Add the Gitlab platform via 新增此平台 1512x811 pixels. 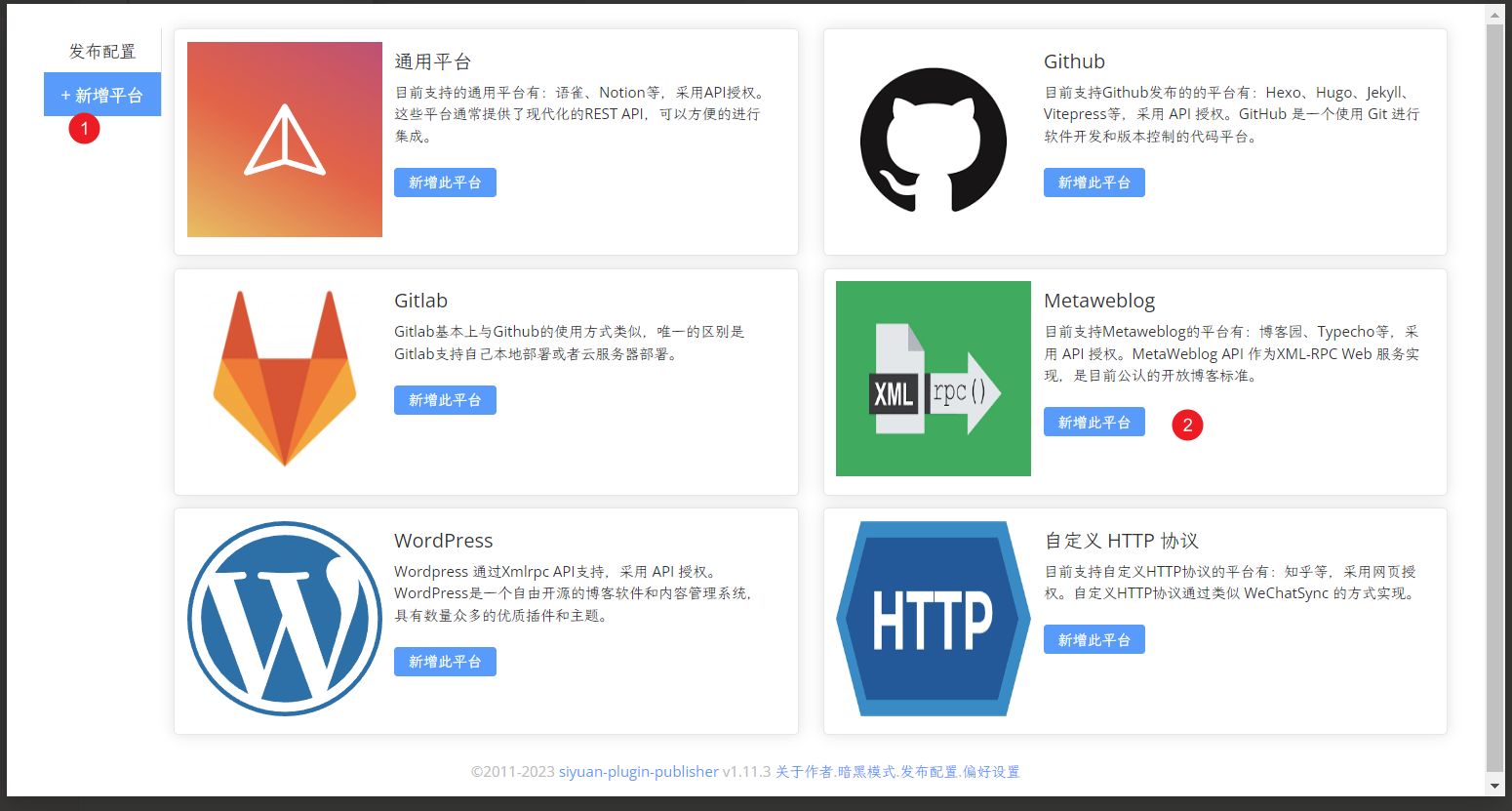coord(445,400)
